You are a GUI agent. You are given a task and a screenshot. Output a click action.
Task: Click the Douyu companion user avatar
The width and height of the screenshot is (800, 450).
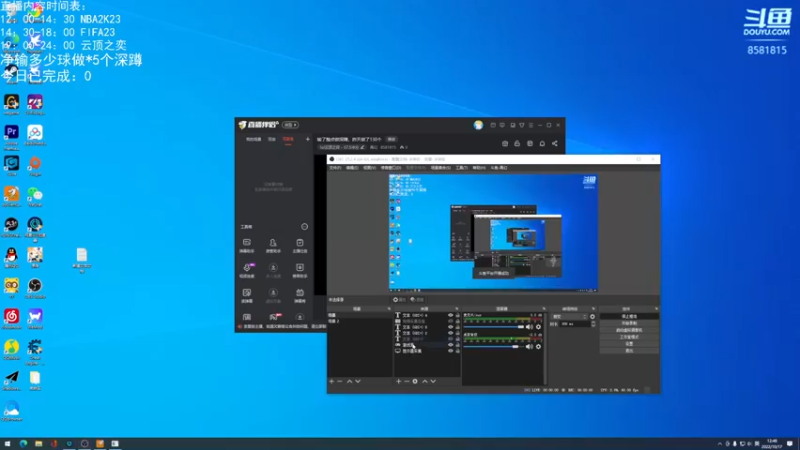point(478,125)
